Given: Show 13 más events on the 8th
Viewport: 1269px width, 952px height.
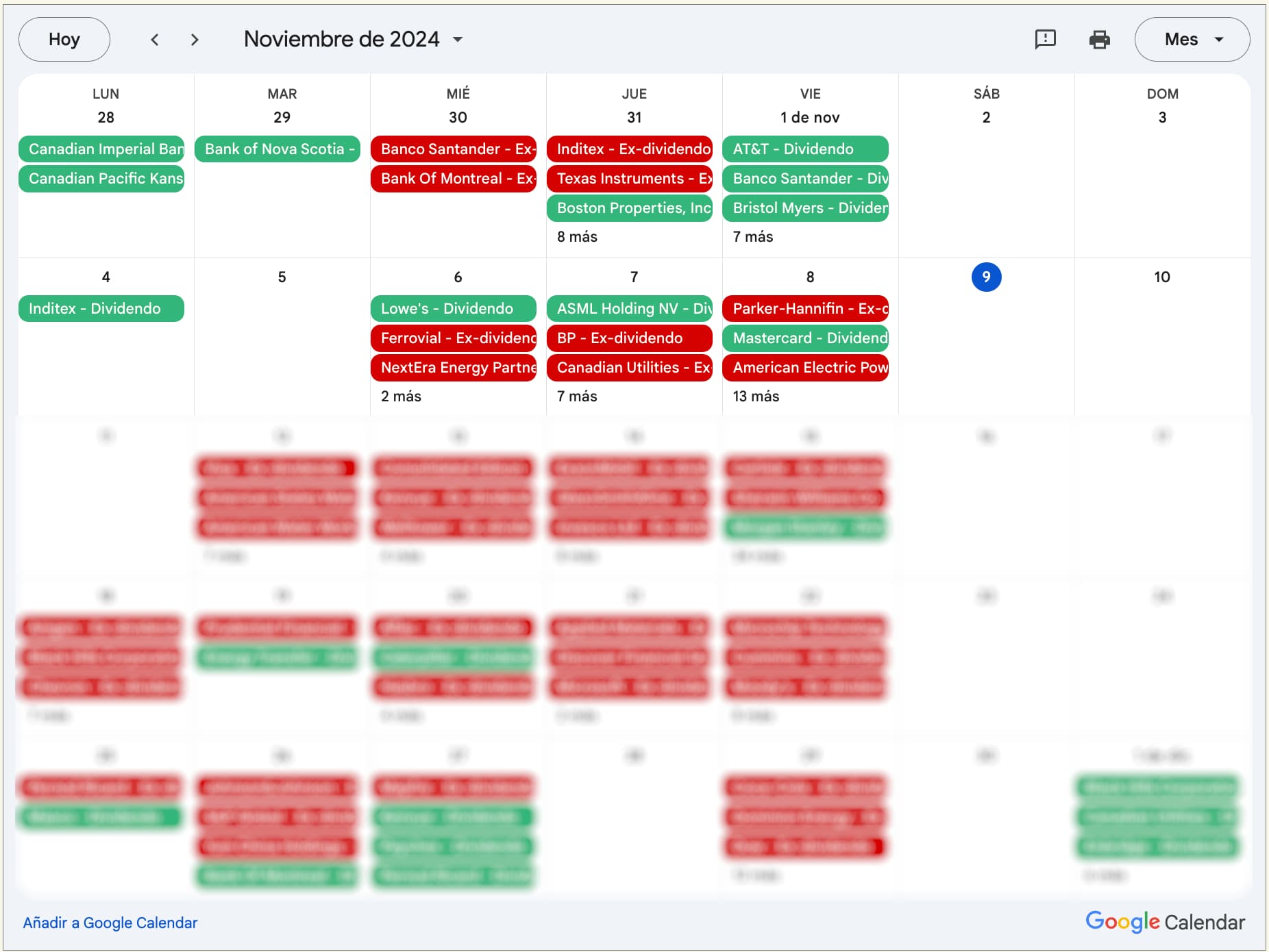Looking at the screenshot, I should (756, 397).
